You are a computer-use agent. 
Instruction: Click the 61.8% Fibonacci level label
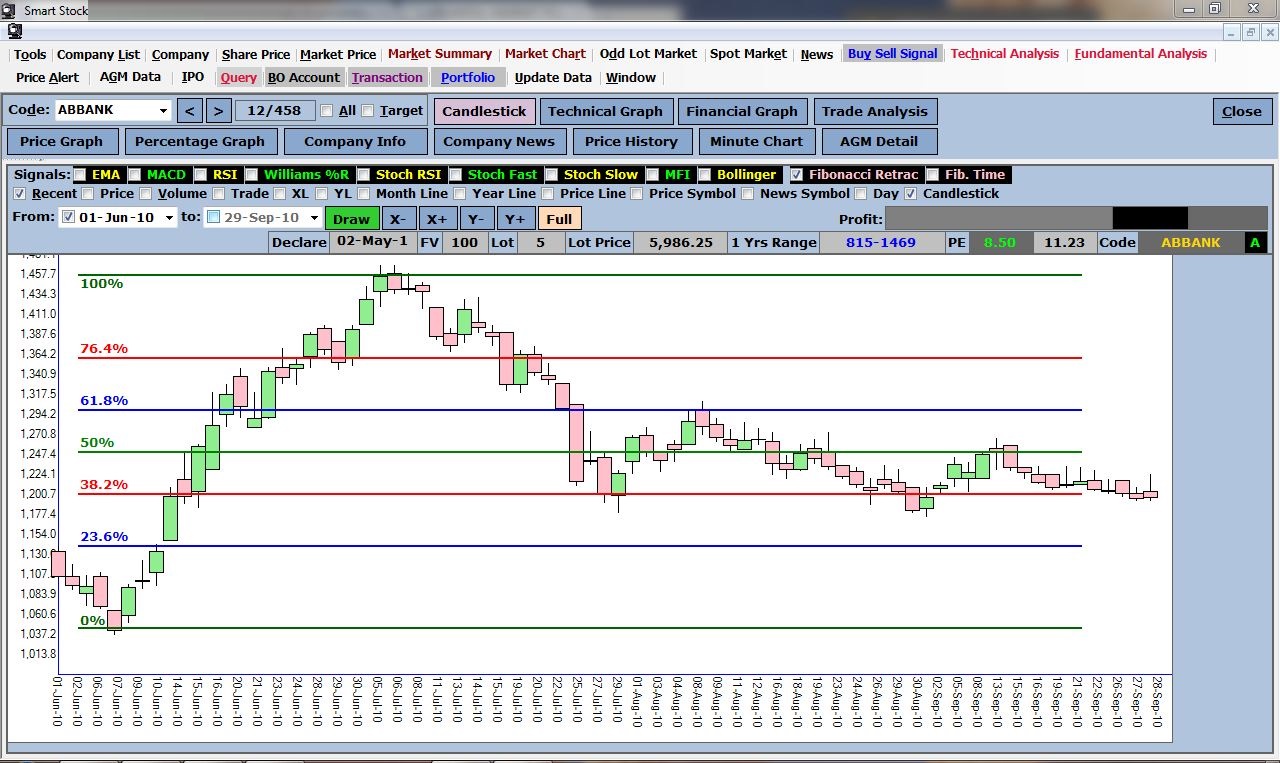[104, 400]
